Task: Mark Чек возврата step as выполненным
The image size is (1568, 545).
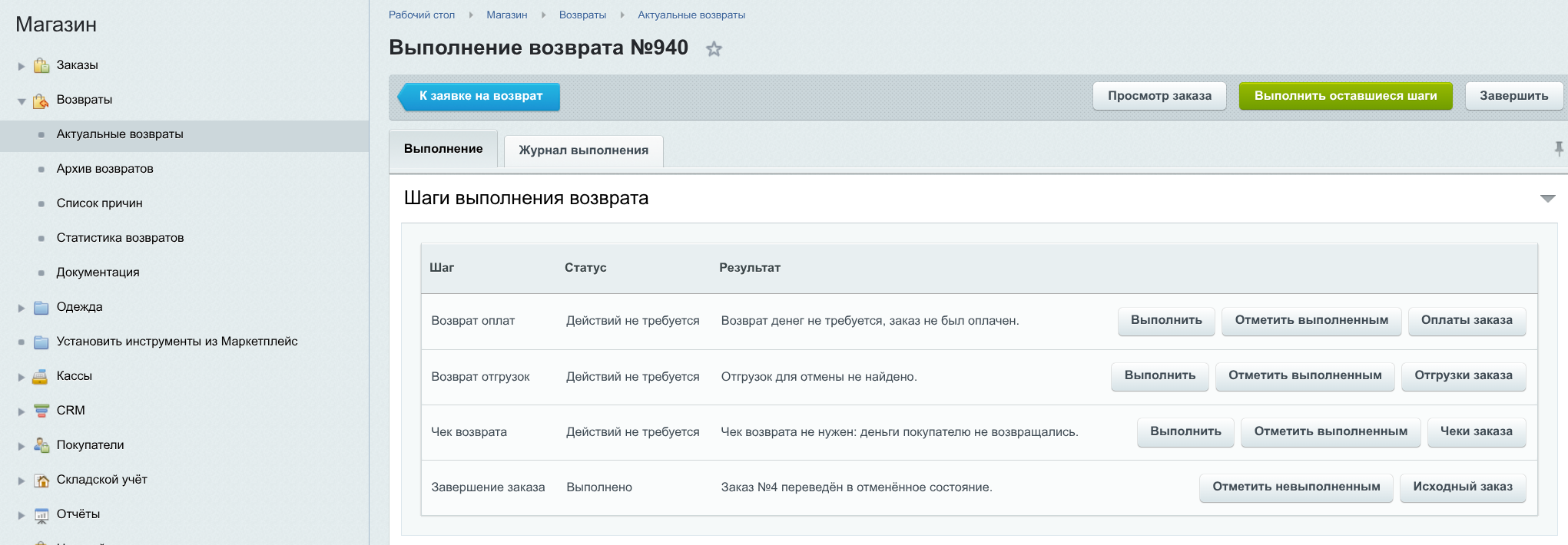Action: [1331, 432]
